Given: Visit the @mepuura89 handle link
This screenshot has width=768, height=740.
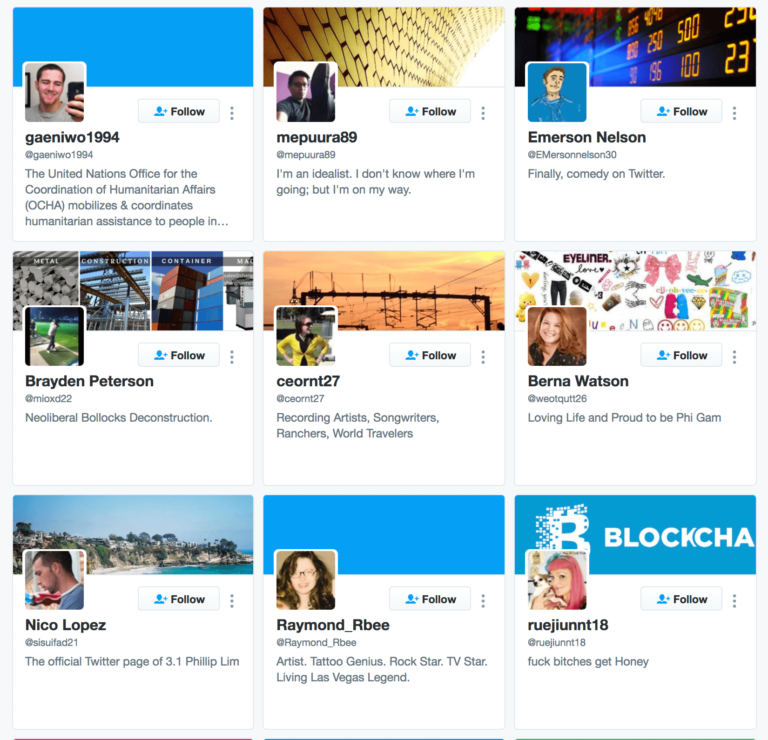Looking at the screenshot, I should (306, 155).
